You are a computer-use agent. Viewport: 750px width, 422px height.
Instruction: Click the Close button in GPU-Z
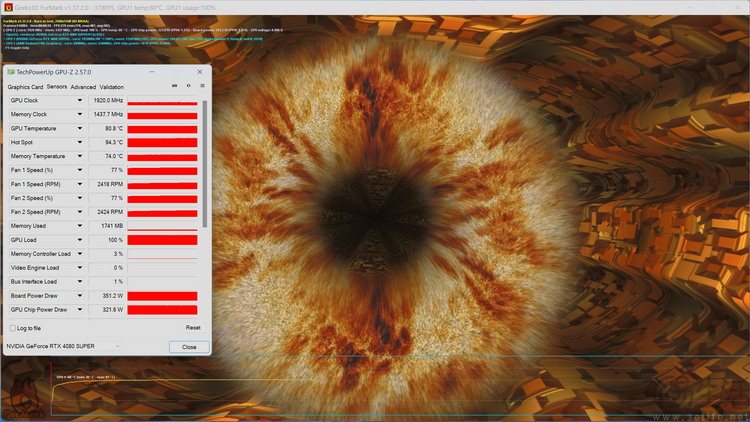[189, 347]
